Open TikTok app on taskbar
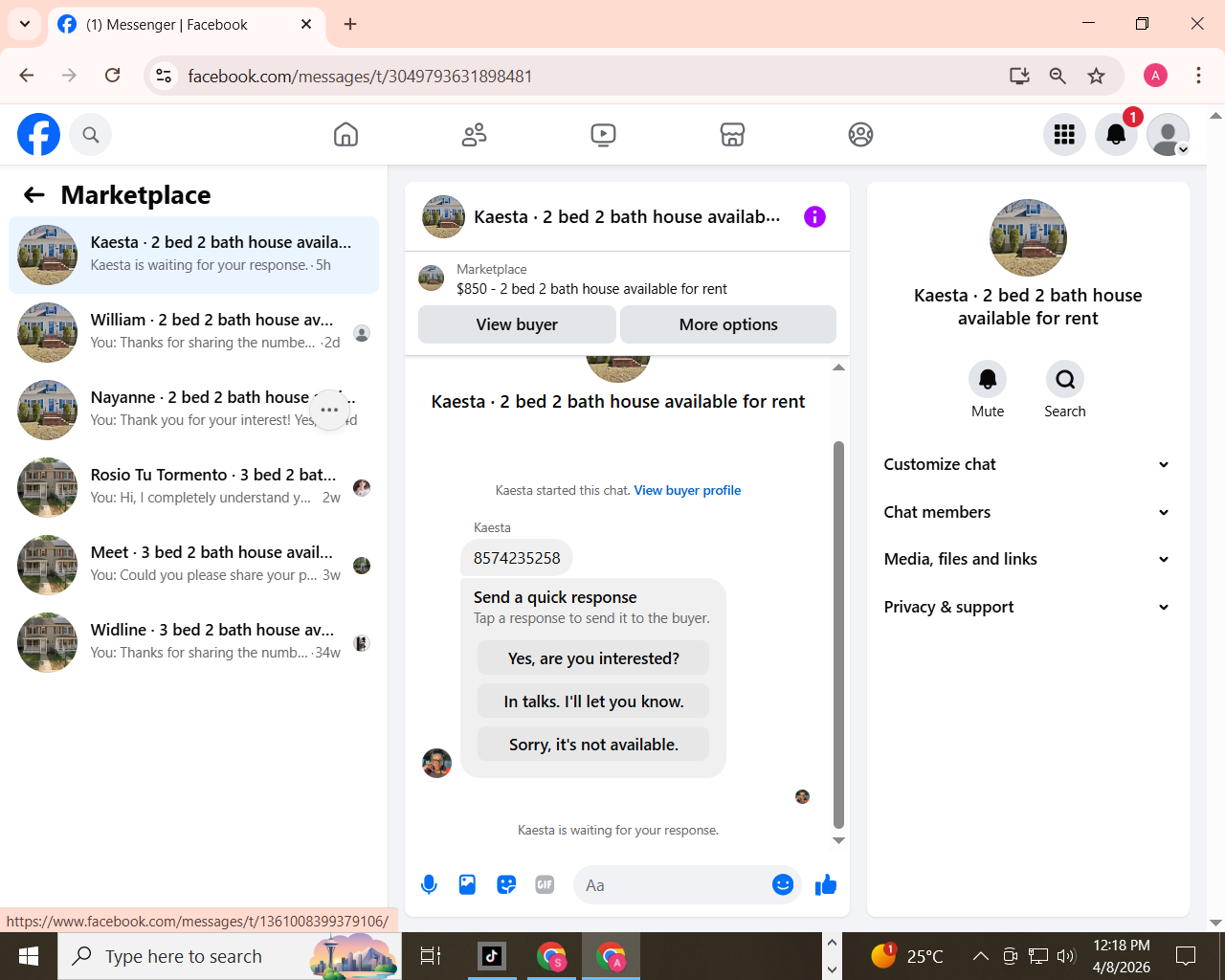Viewport: 1225px width, 980px height. pyautogui.click(x=492, y=955)
